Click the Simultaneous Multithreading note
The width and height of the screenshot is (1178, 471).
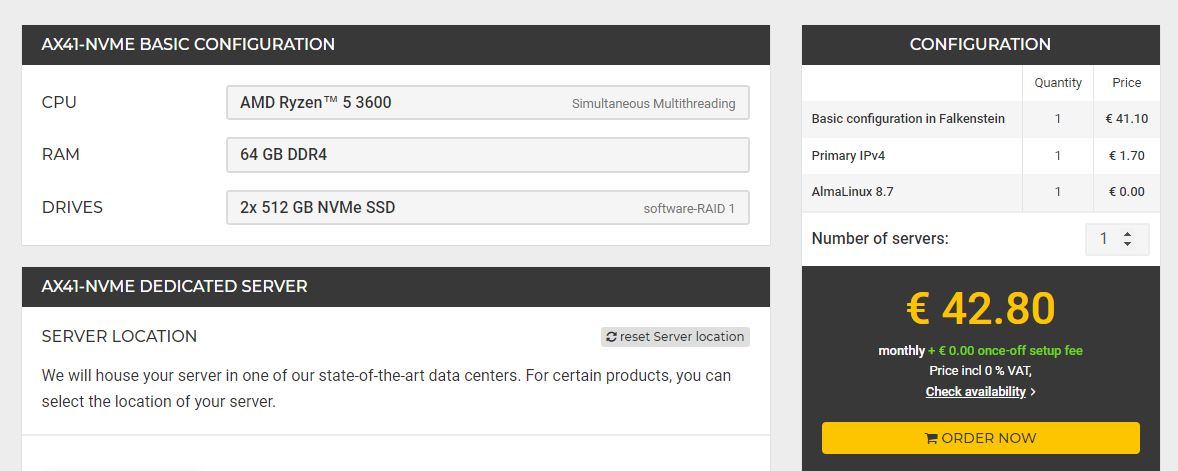click(x=653, y=104)
